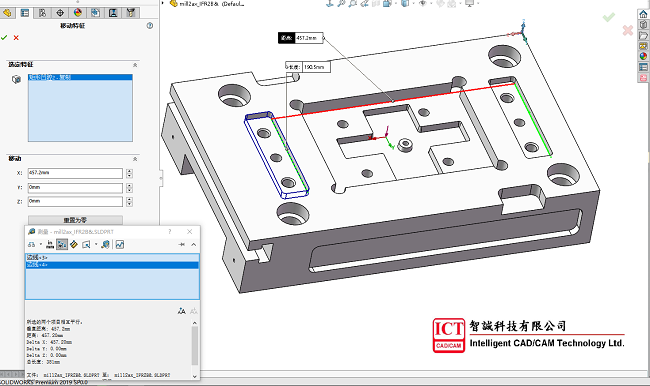The image size is (650, 386).
Task: Open Appearances color ball in task pane
Action: 643,56
